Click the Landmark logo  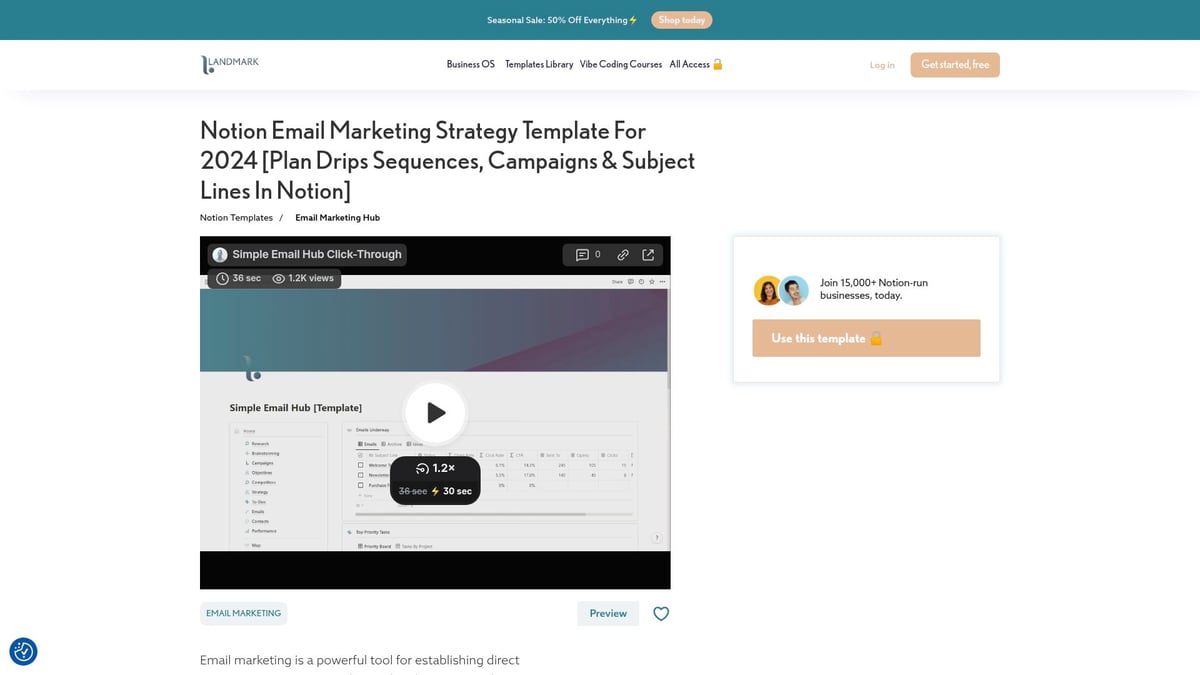pyautogui.click(x=229, y=64)
